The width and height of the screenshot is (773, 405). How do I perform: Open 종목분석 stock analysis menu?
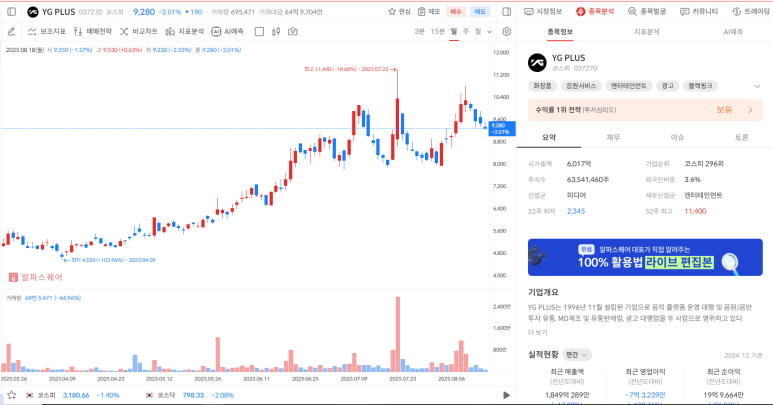[x=595, y=11]
